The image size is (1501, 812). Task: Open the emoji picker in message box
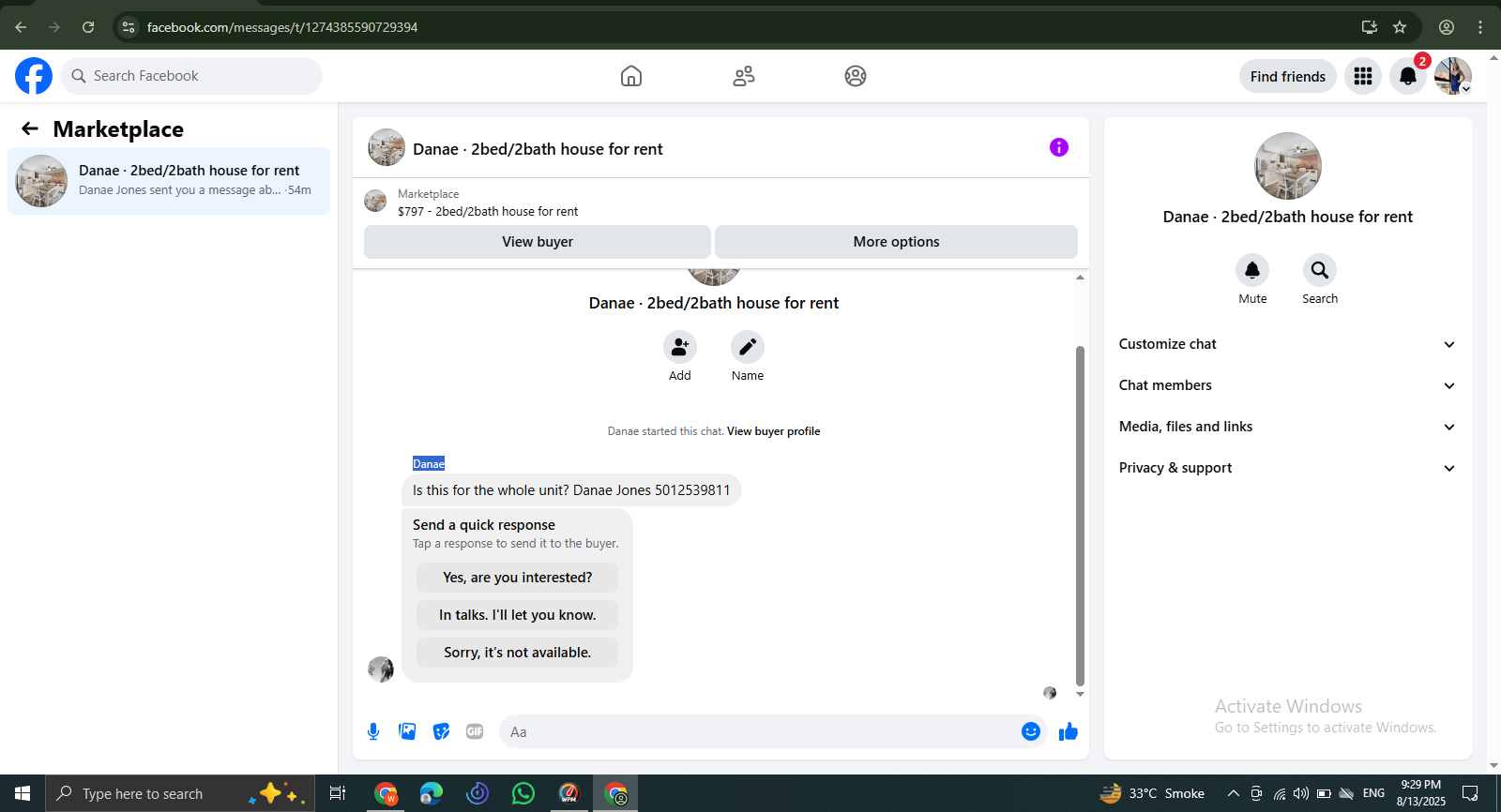click(1031, 731)
